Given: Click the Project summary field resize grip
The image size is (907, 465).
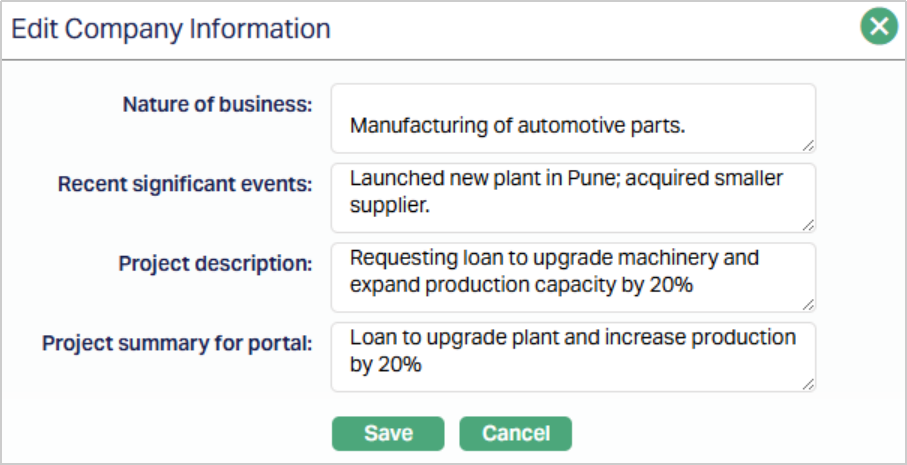Looking at the screenshot, I should click(x=808, y=383).
